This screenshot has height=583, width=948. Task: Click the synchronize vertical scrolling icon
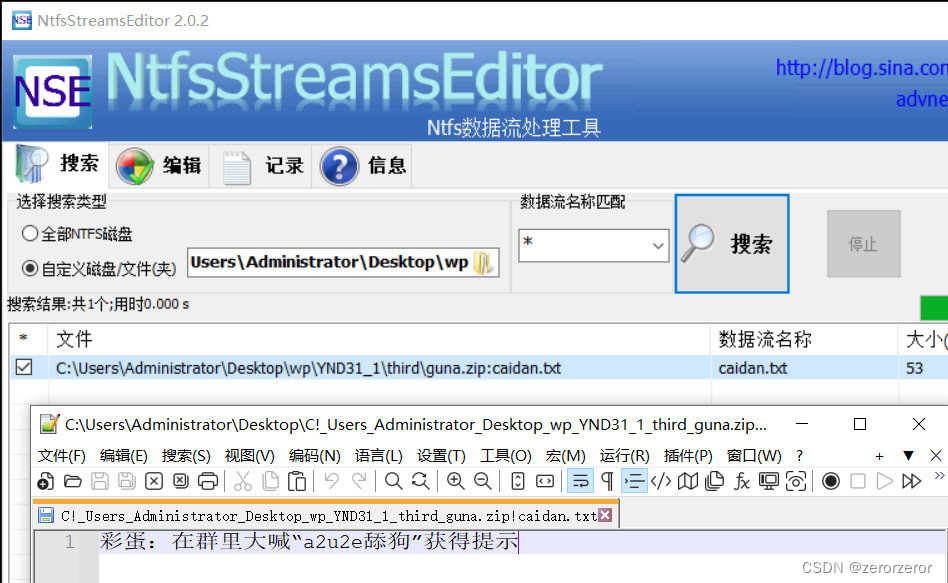coord(518,481)
